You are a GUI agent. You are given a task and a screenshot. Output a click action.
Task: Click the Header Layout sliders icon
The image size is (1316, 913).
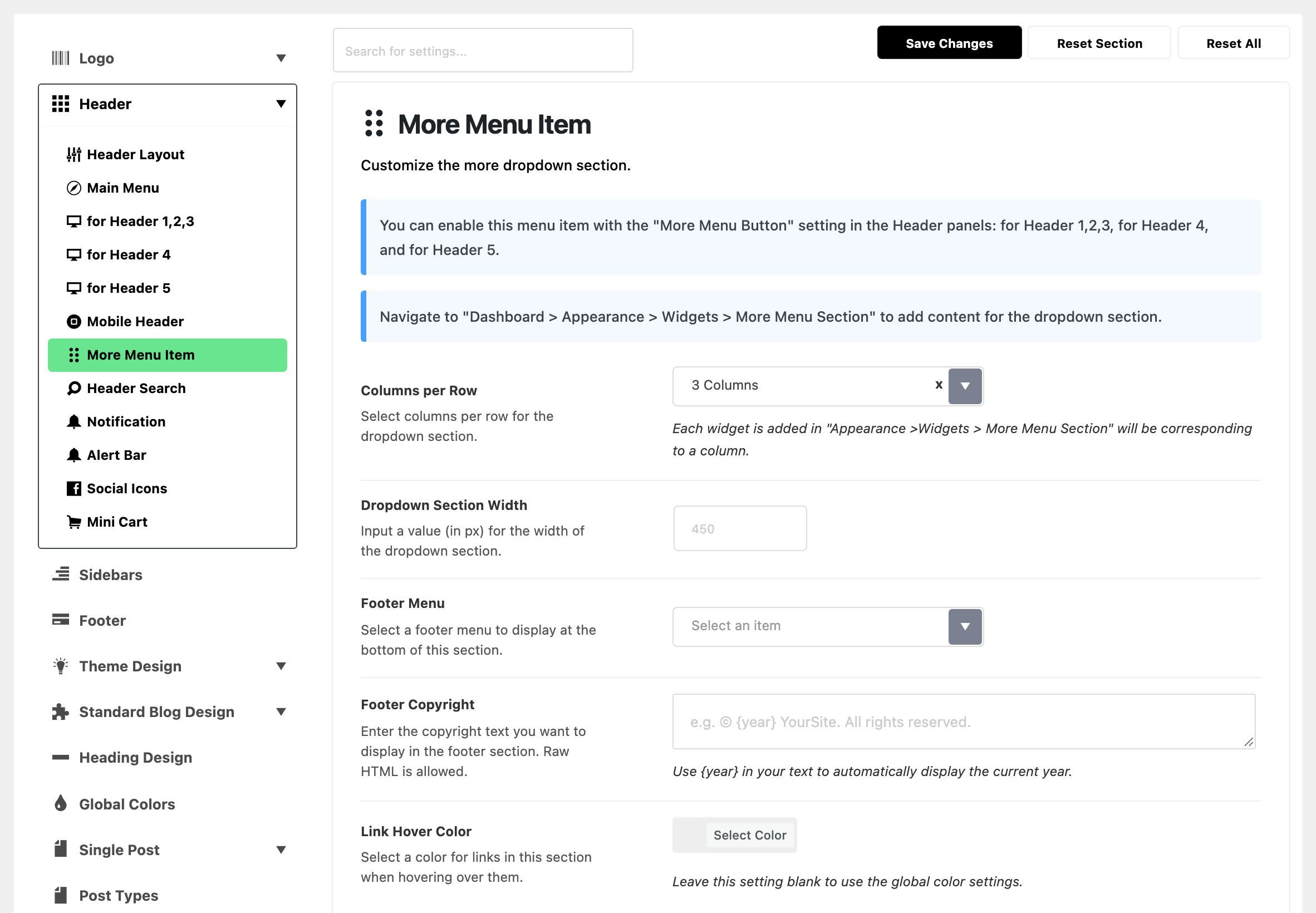point(74,154)
